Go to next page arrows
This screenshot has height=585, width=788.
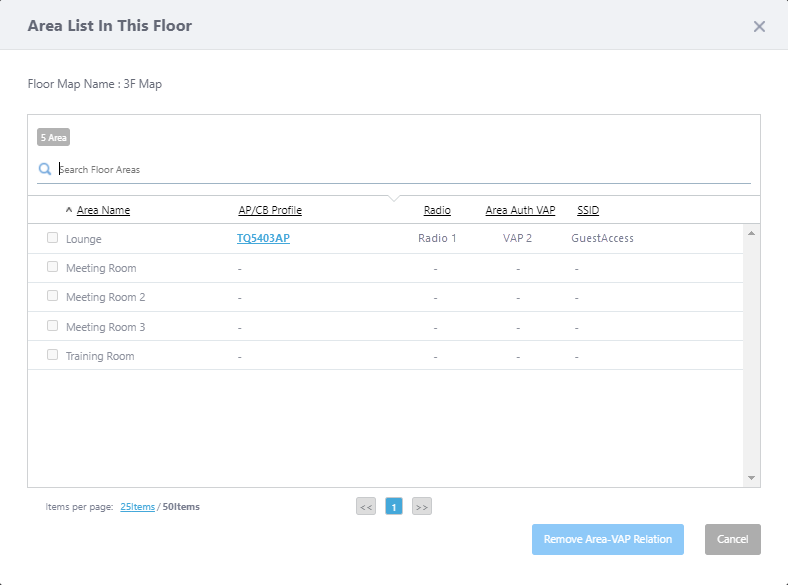tap(422, 507)
